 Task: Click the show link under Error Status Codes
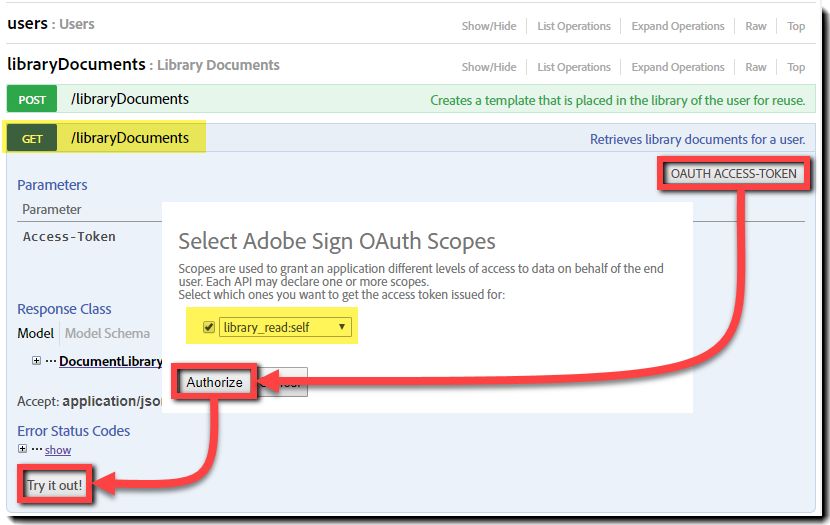[58, 450]
